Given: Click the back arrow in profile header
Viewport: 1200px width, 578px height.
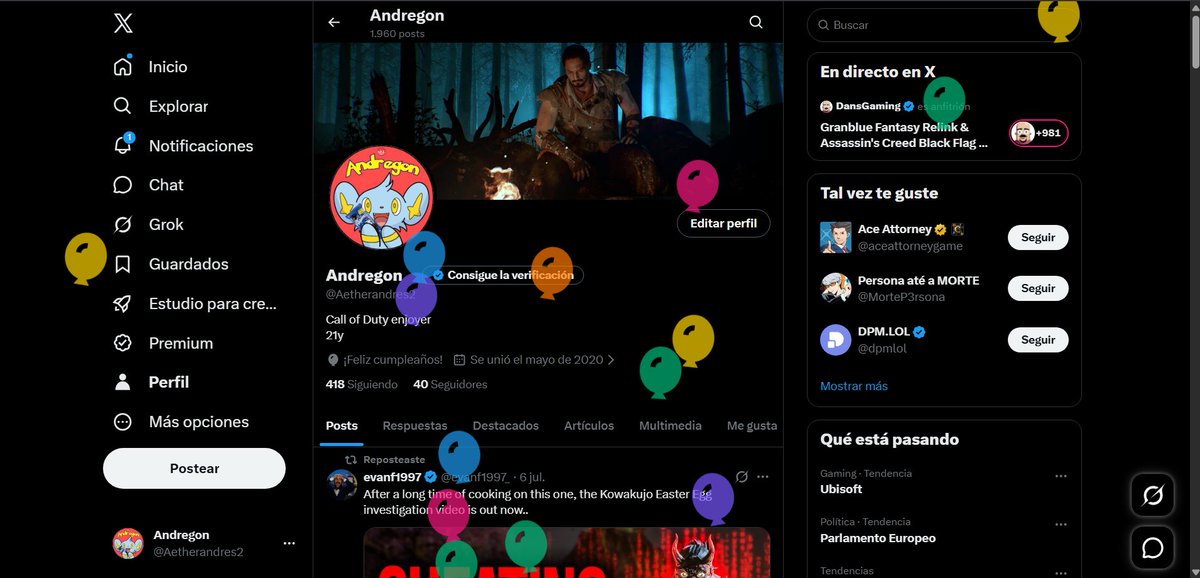Looking at the screenshot, I should pos(334,23).
